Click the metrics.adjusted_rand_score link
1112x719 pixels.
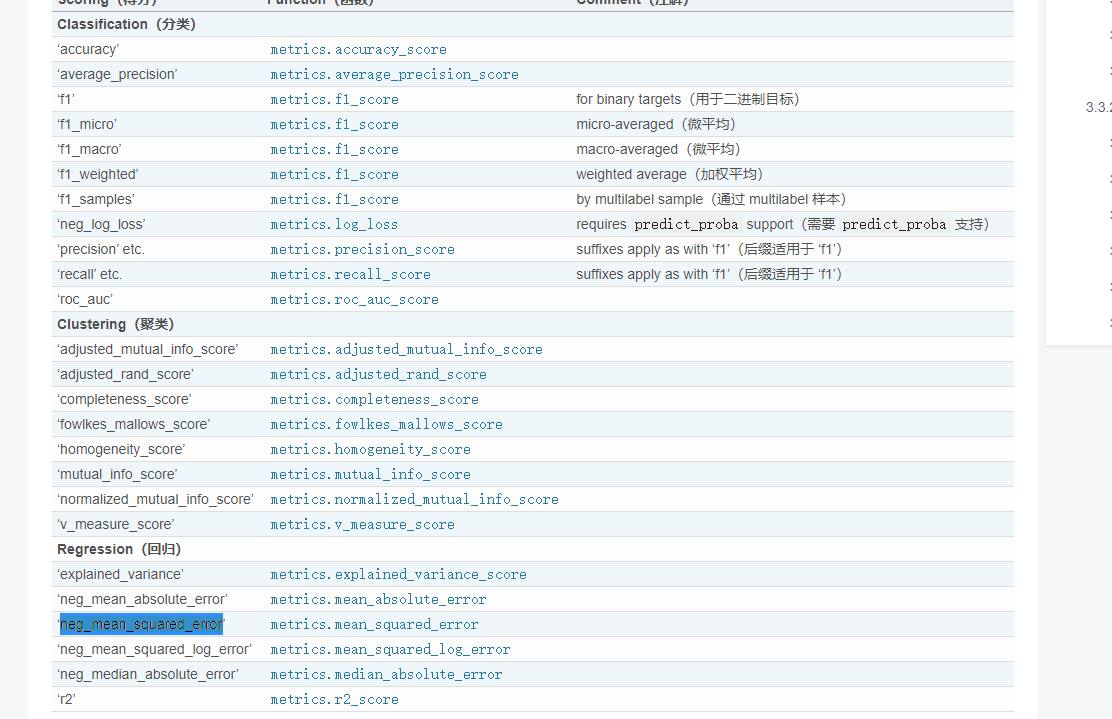[x=378, y=375]
